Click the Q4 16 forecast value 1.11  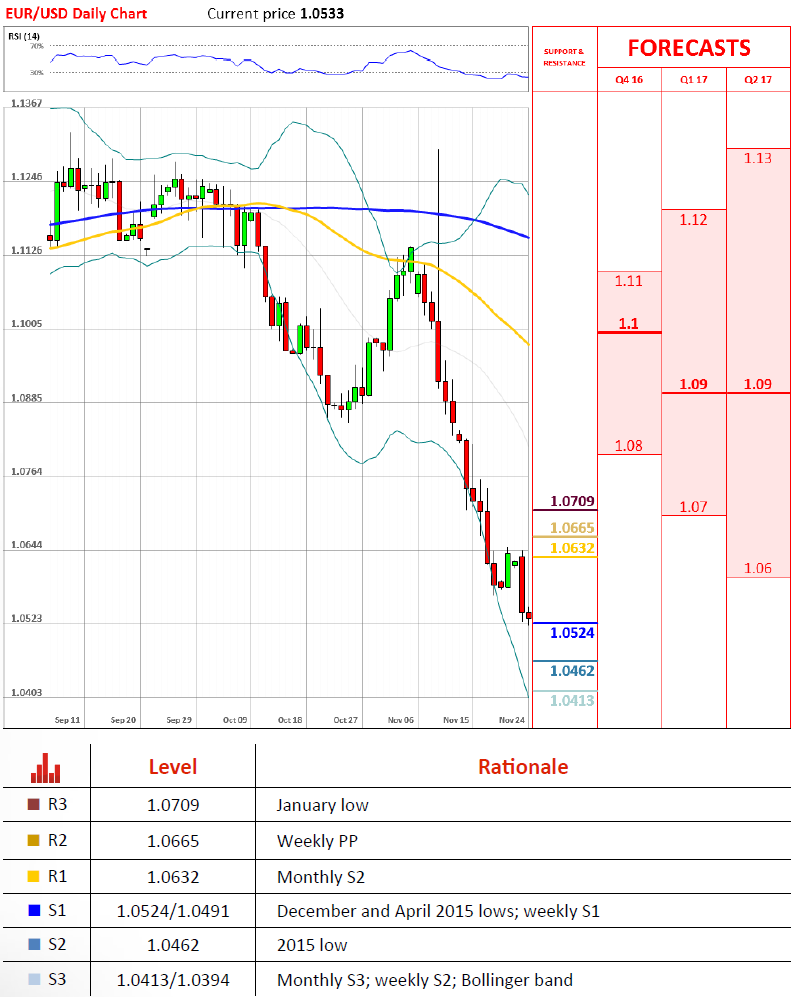pyautogui.click(x=629, y=280)
